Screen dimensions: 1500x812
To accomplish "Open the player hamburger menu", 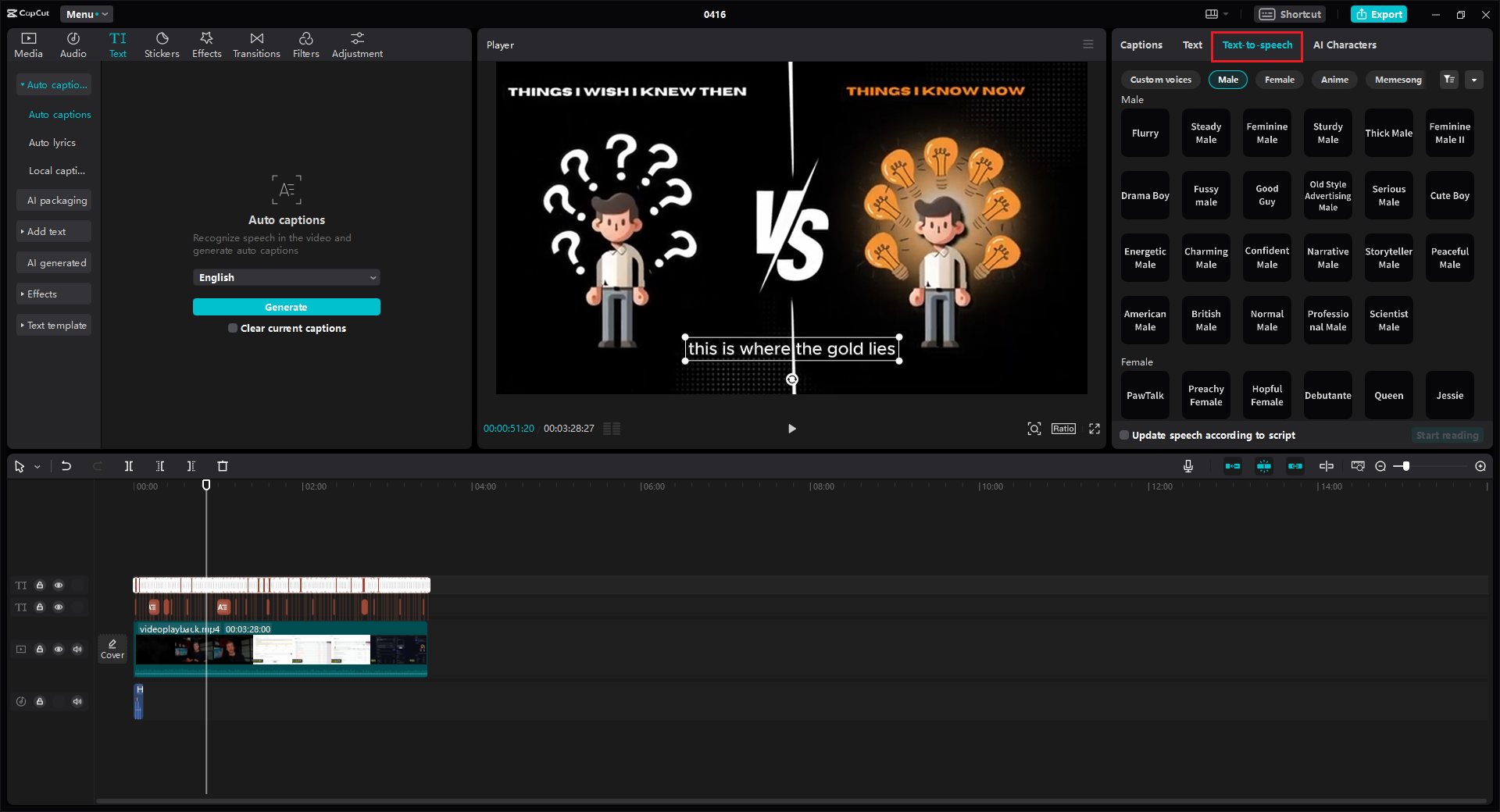I will click(1088, 45).
